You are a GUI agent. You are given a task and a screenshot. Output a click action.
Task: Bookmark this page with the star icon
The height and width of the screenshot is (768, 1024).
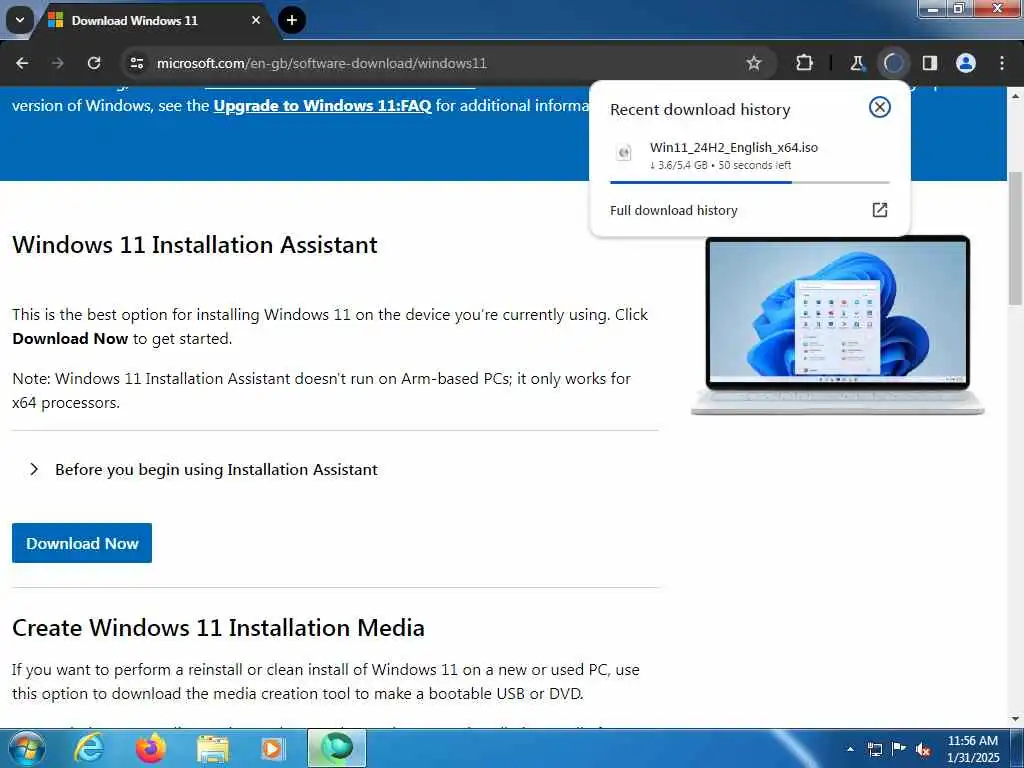754,63
